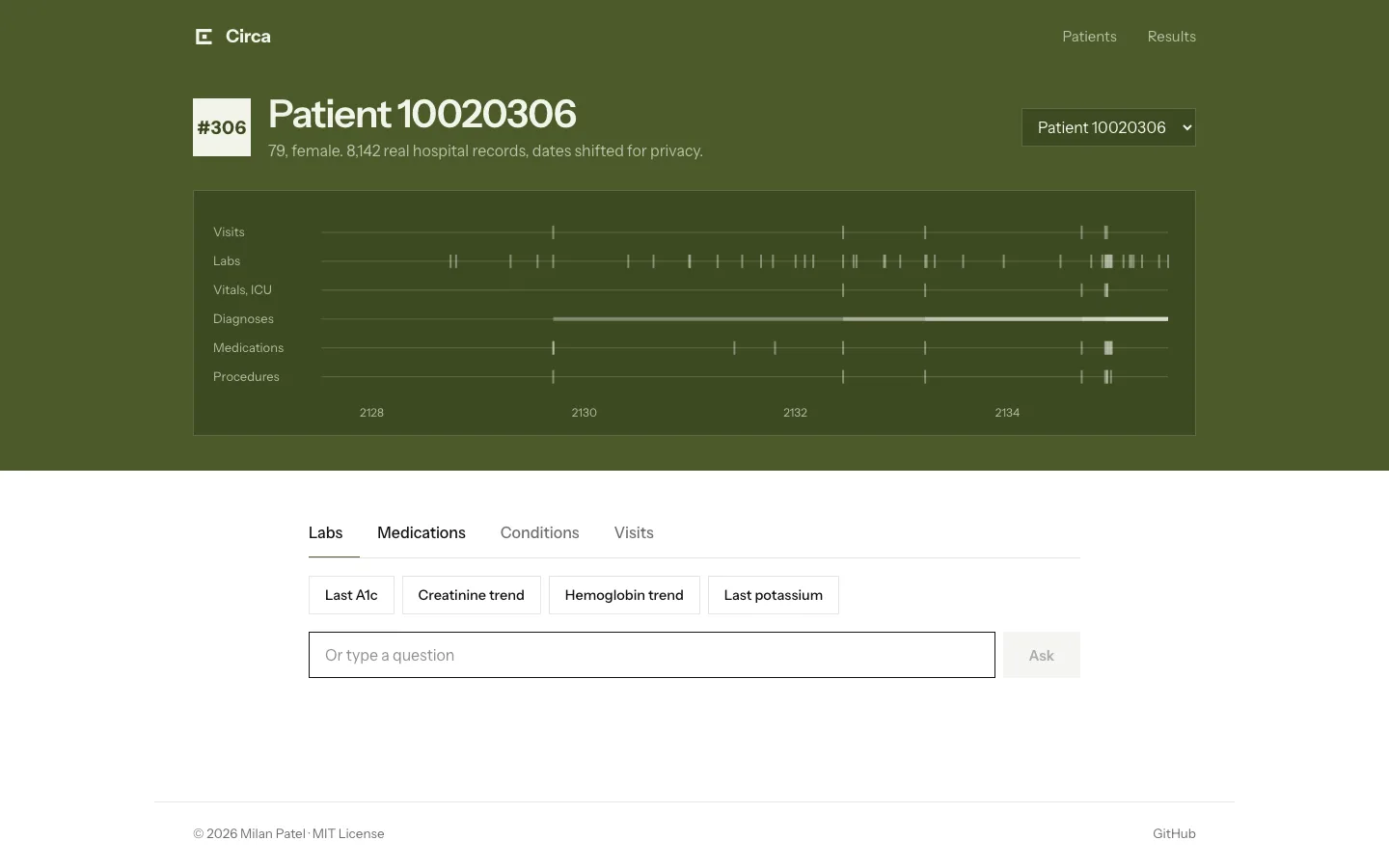Click the 2130 year axis label
Viewport: 1389px width, 868px height.
coord(584,412)
